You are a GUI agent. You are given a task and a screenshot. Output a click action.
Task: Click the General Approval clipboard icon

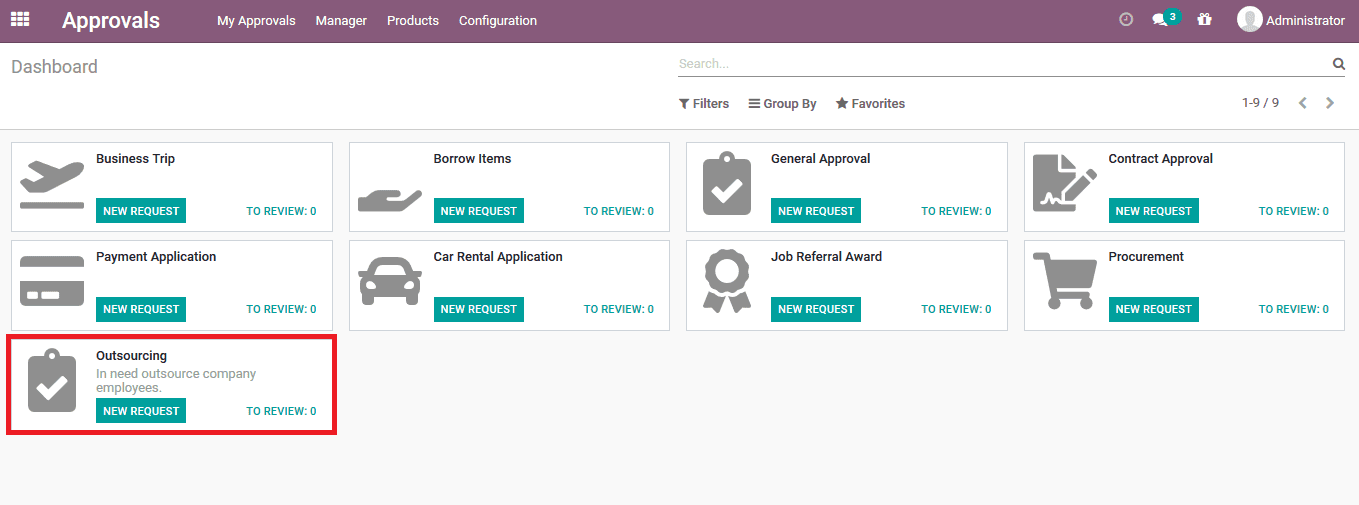coord(727,184)
